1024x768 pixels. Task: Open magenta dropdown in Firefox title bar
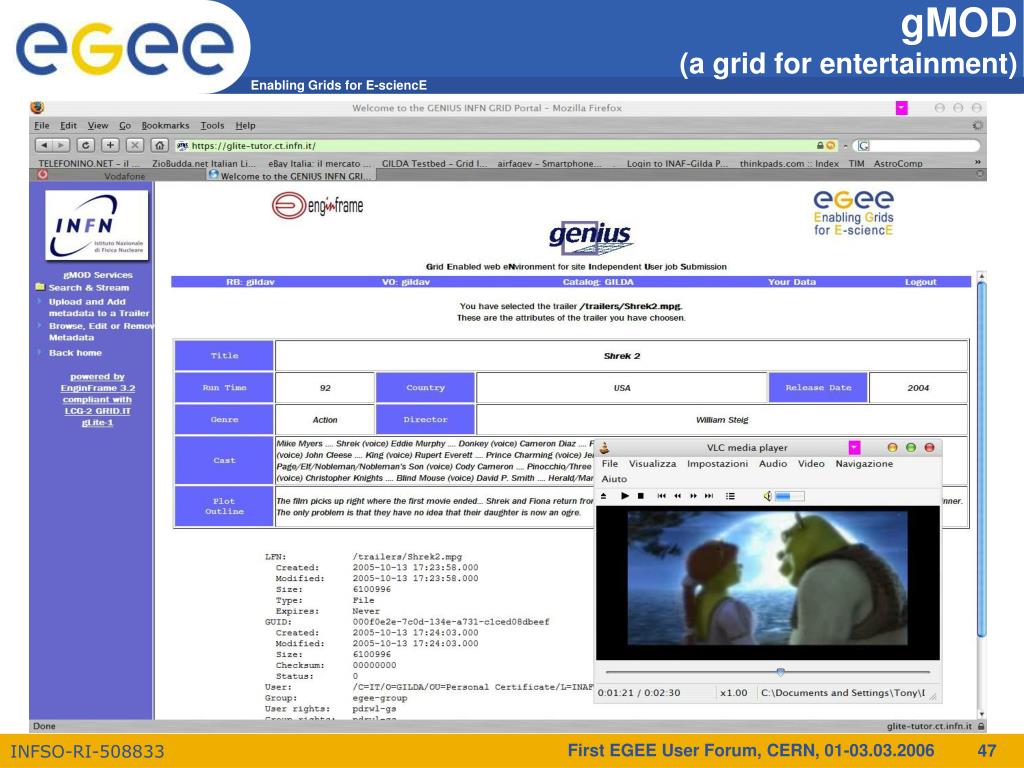click(901, 108)
